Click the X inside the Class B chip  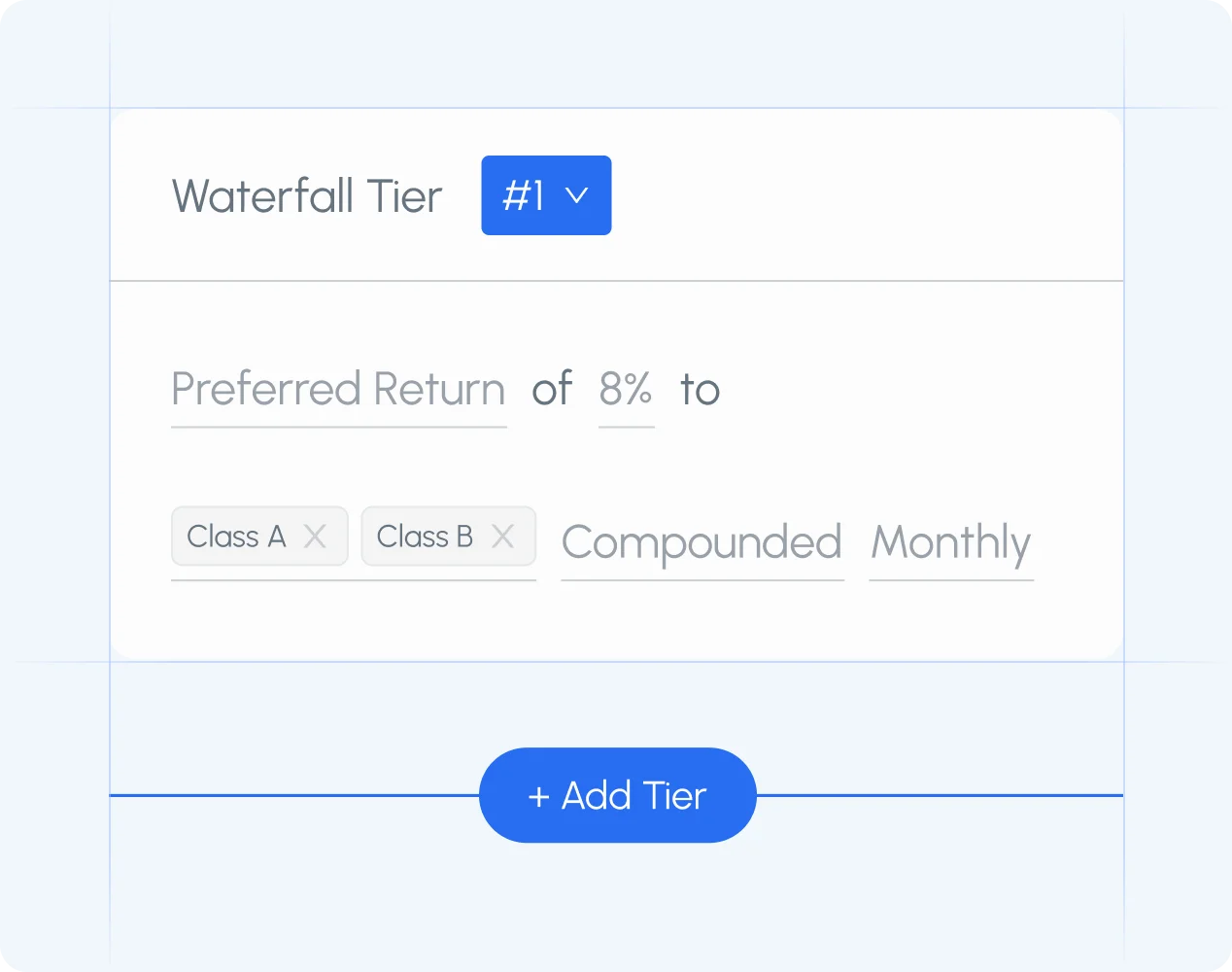click(x=503, y=536)
